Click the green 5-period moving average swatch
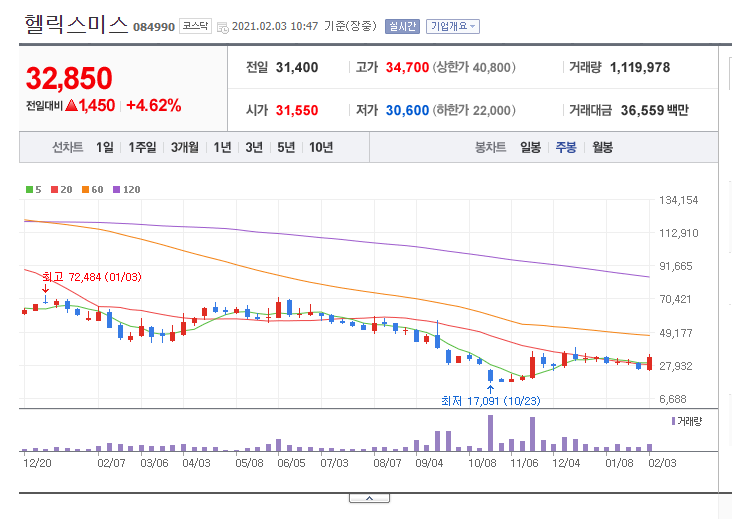 coord(29,189)
